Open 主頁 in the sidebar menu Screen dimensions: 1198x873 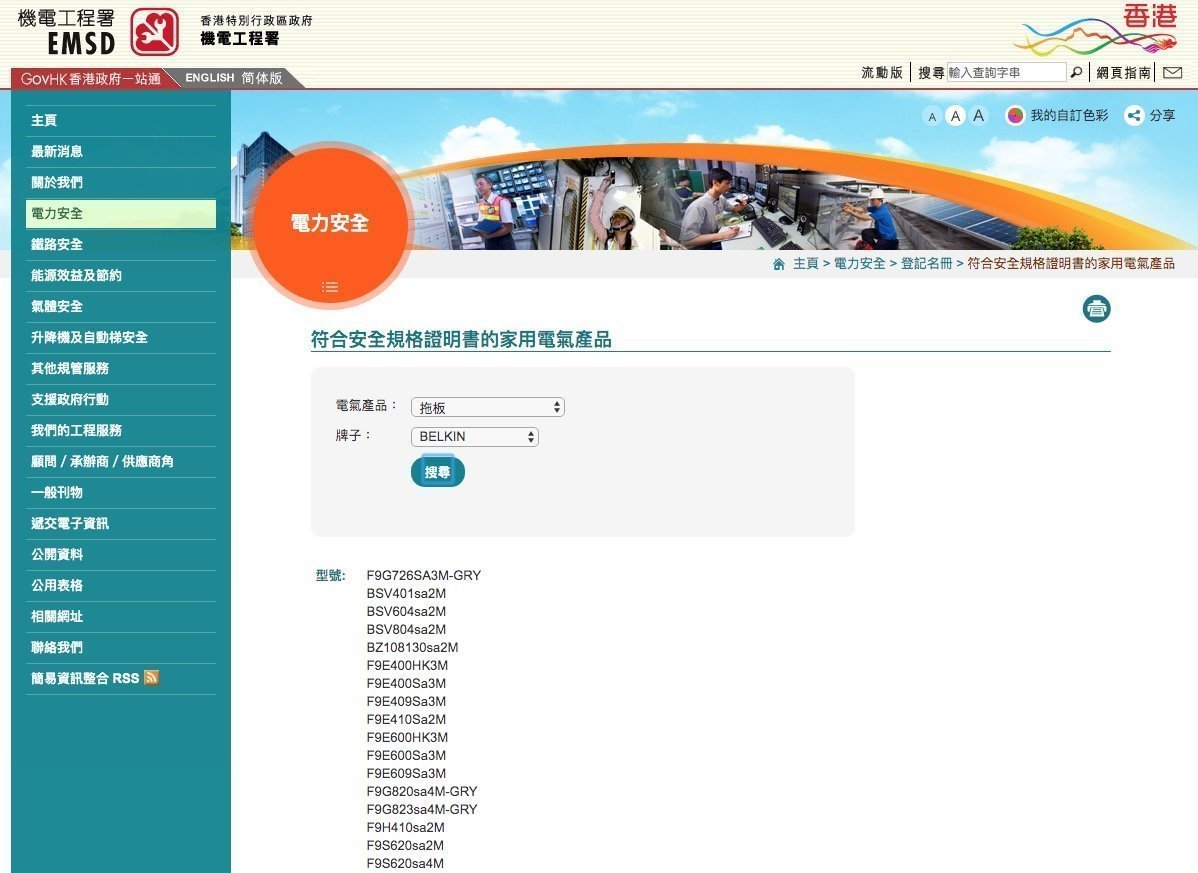(x=121, y=121)
